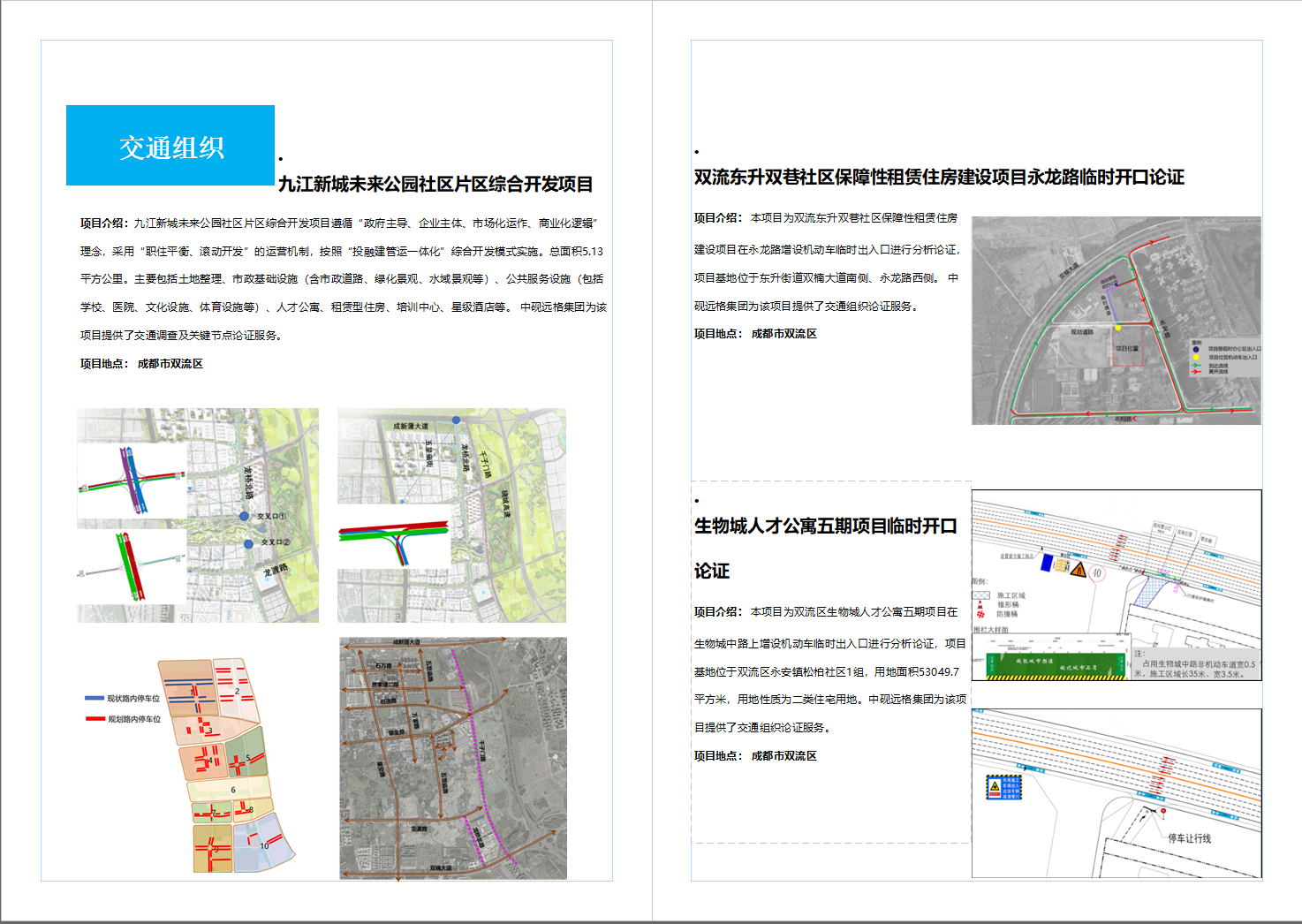
Task: Click 项目地点 beneath the 永龙路 project description
Action: point(755,334)
